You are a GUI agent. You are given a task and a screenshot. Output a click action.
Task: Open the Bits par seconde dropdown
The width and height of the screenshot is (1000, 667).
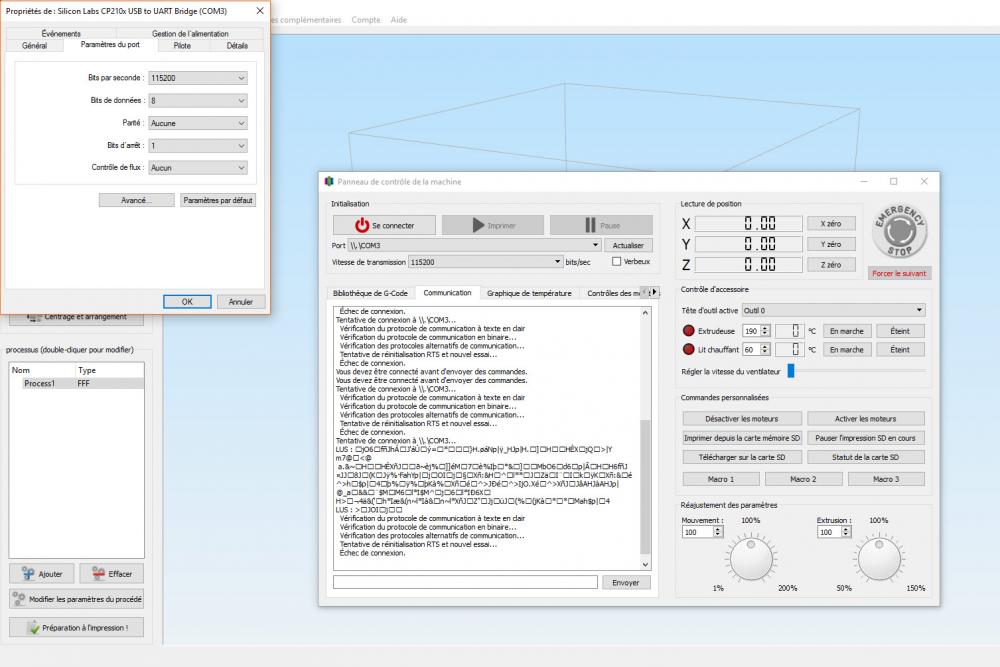(x=198, y=78)
